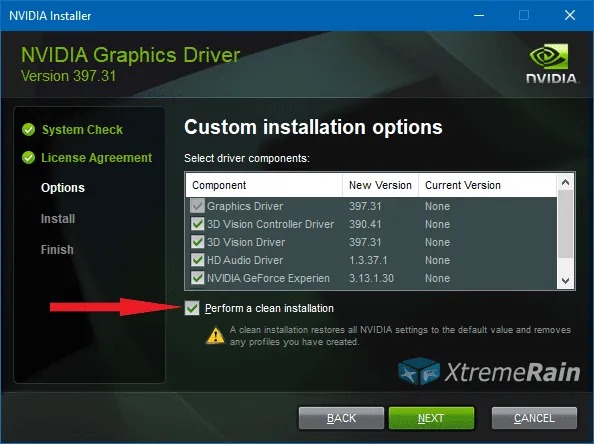Screen dimensions: 594x444
Task: Click the yellow warning triangle icon
Action: pos(215,335)
